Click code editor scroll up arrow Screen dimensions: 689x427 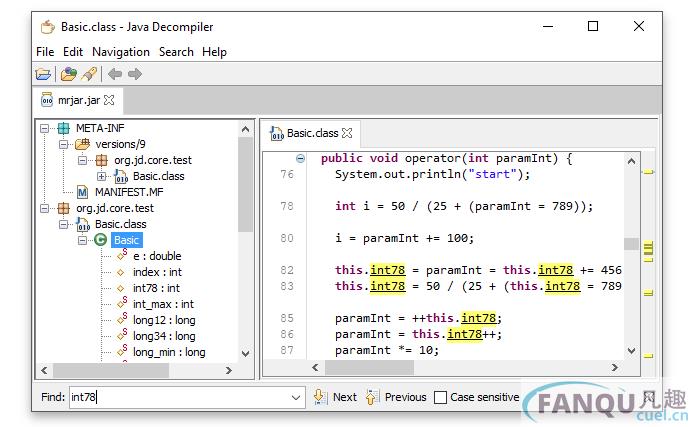(x=631, y=161)
